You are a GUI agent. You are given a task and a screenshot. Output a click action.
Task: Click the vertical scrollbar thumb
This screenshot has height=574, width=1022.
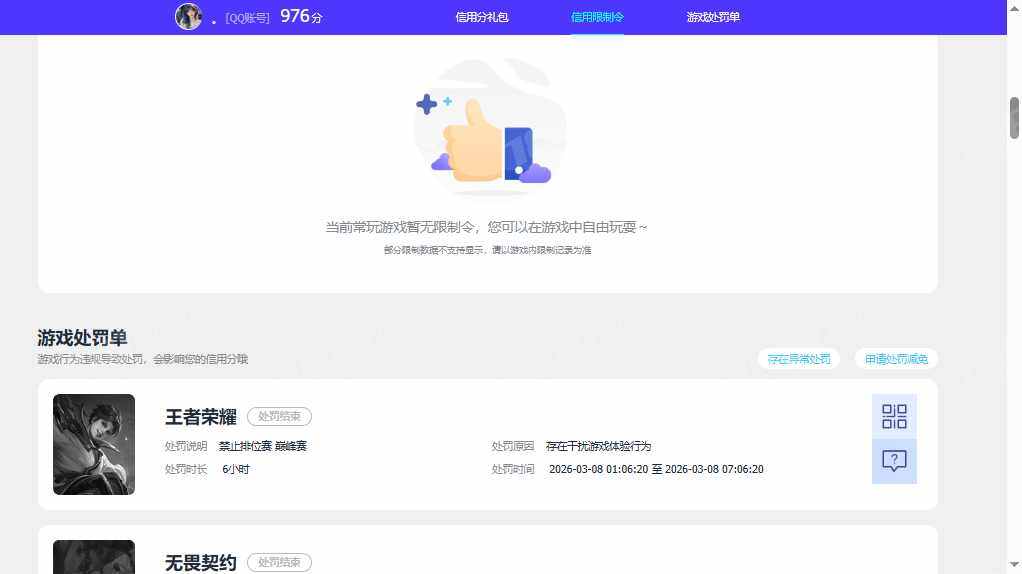[1014, 118]
